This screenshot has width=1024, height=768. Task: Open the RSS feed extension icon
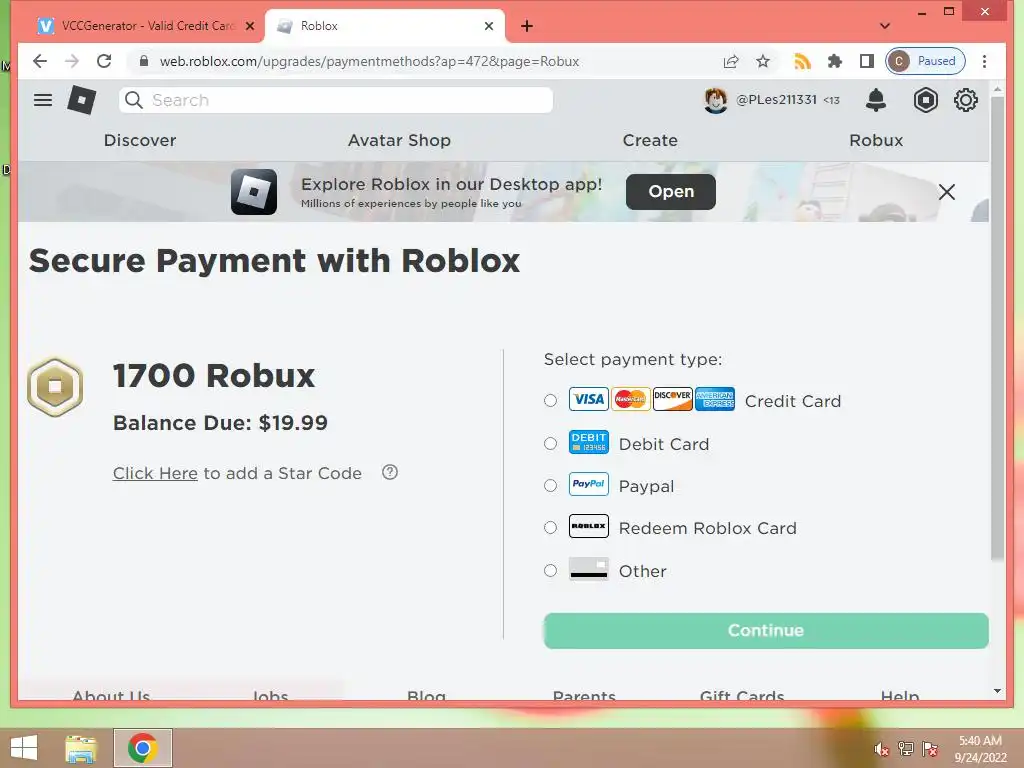802,61
